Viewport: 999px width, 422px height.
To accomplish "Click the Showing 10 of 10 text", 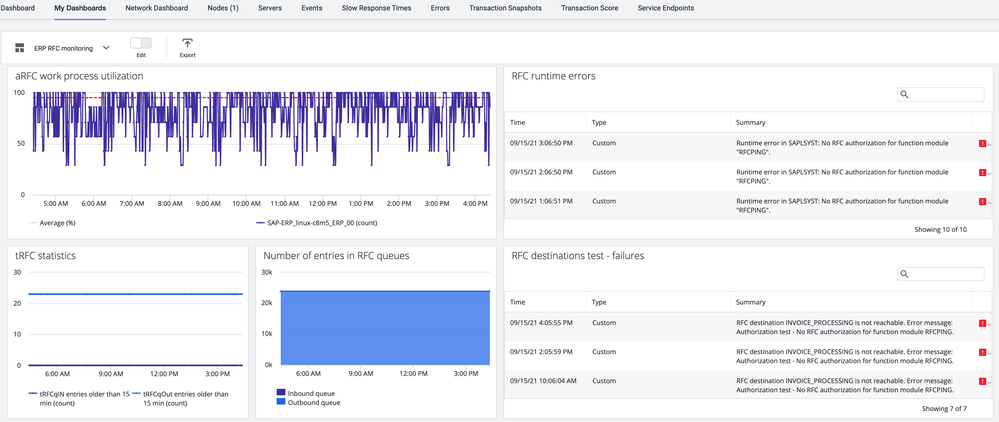I will click(x=940, y=229).
